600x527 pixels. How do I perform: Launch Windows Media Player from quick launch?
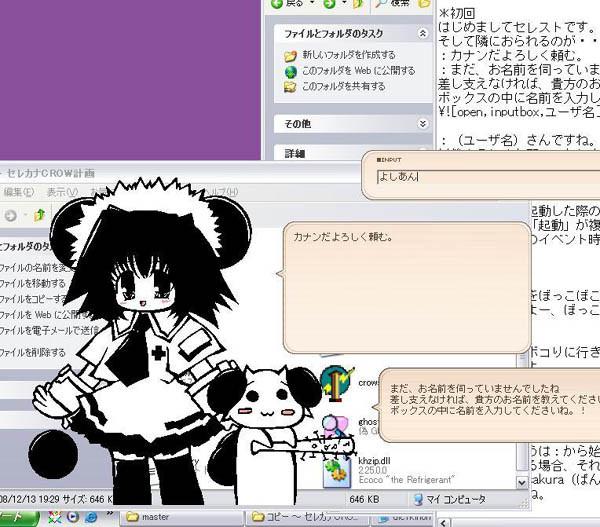coord(73,517)
